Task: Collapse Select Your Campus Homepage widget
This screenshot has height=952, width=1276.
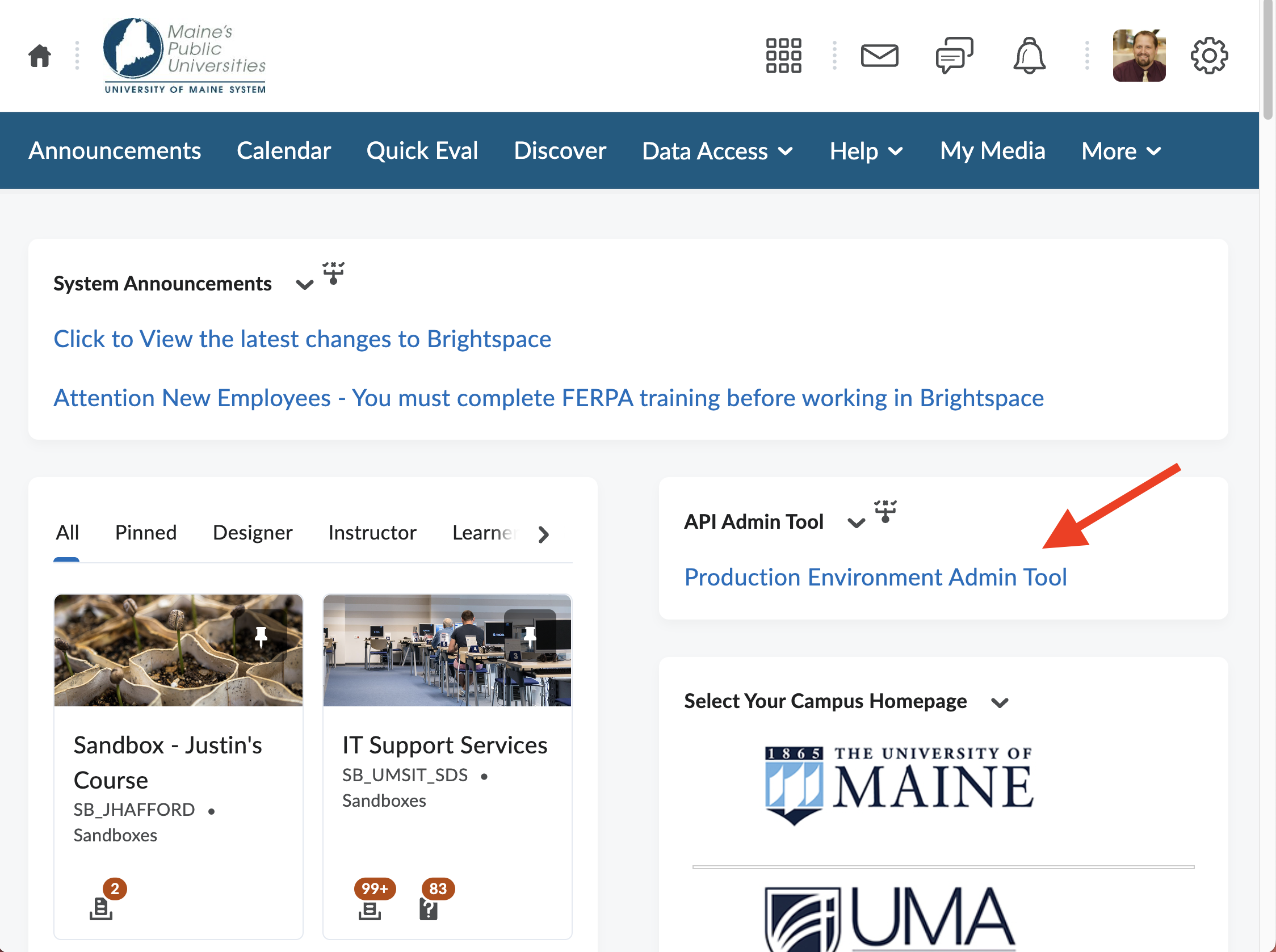Action: click(x=999, y=702)
